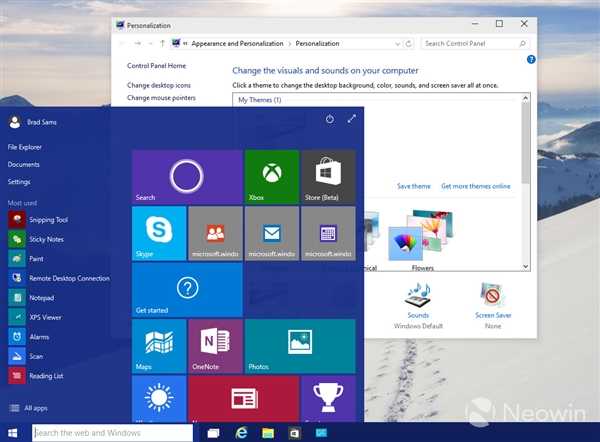Open the Store (Beta) tile
The image size is (600, 442).
[328, 176]
